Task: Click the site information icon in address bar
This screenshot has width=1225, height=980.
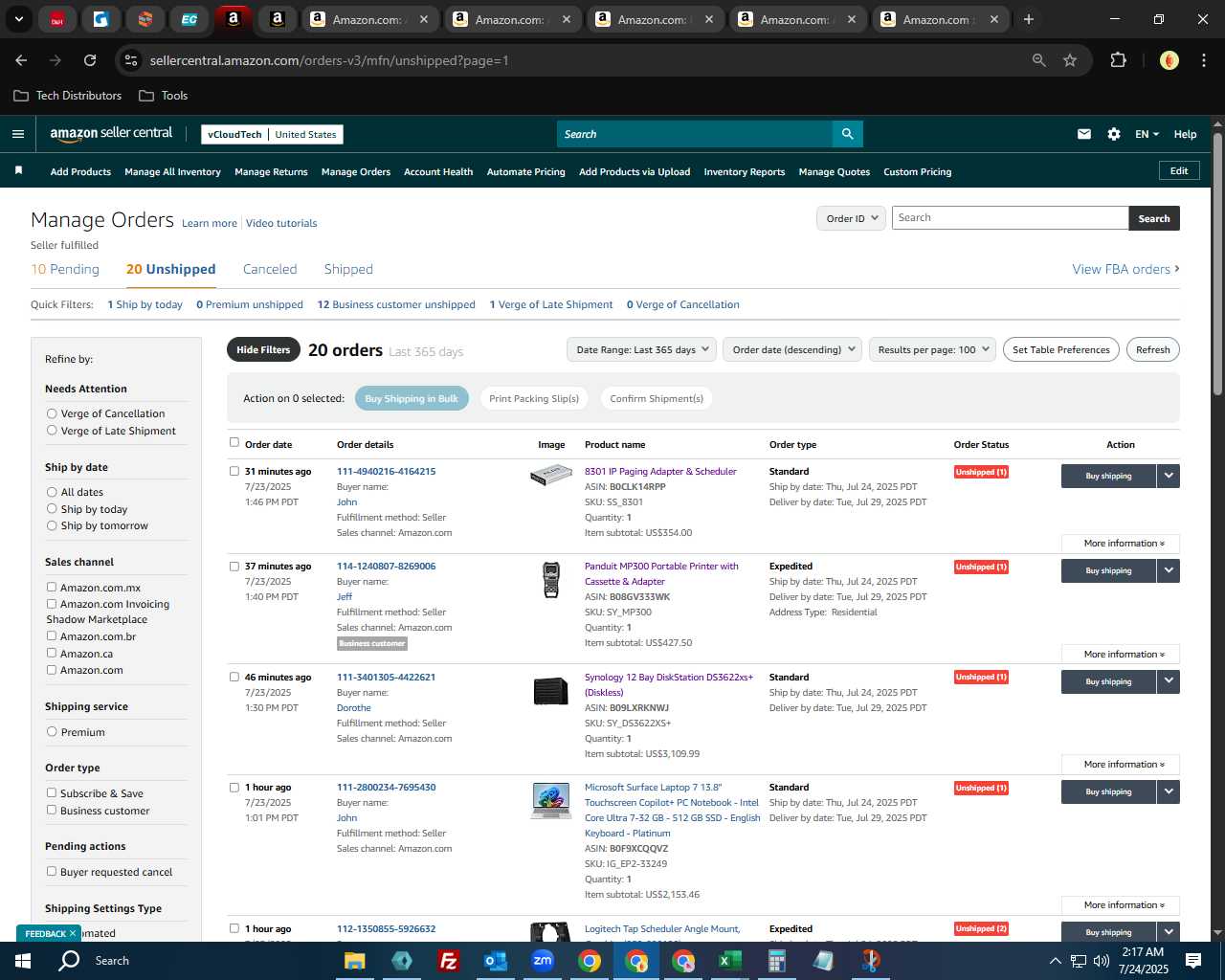Action: click(x=132, y=60)
